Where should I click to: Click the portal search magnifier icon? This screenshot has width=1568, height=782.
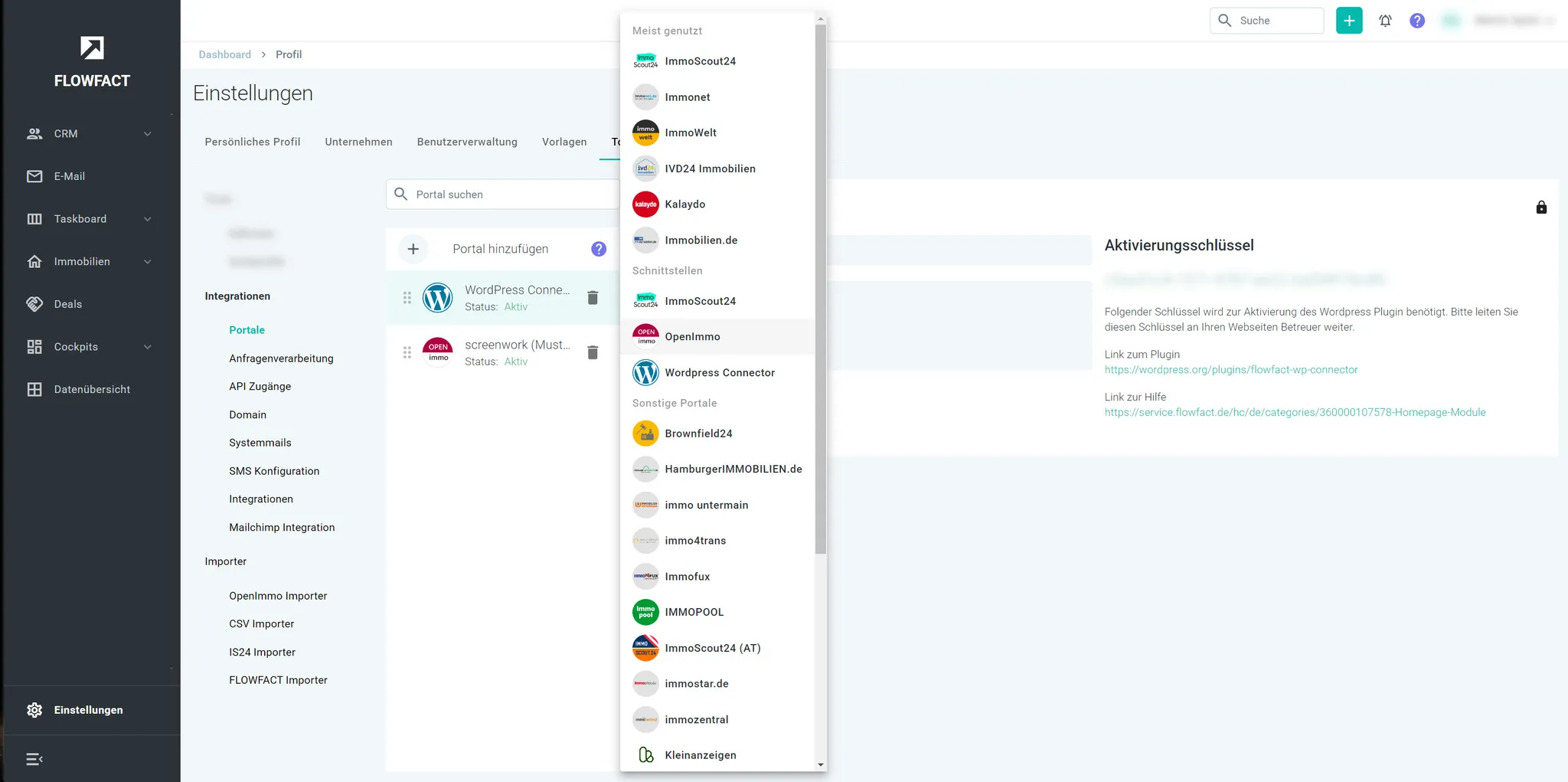click(x=400, y=195)
